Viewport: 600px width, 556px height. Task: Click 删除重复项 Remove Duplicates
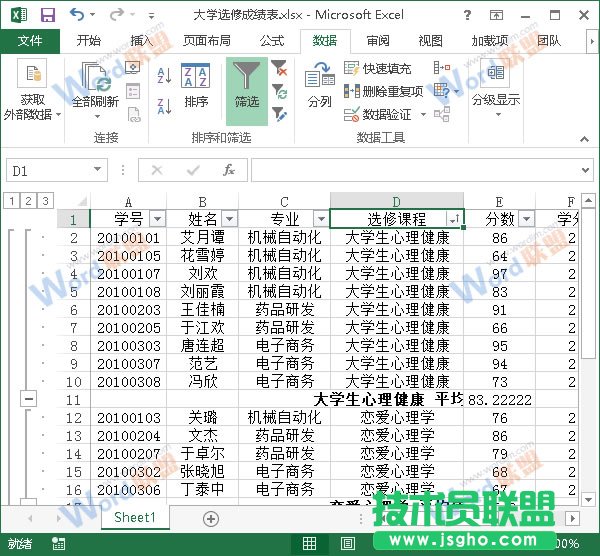pos(383,91)
